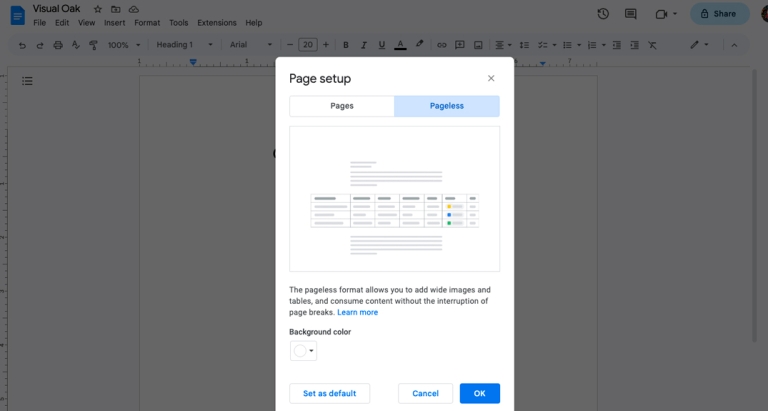The height and width of the screenshot is (411, 768).
Task: Toggle Underline formatting
Action: 382,45
